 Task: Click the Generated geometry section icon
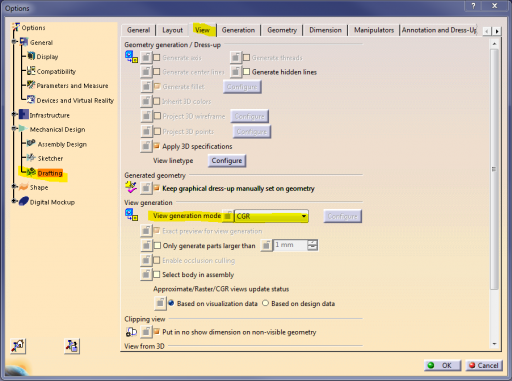[131, 187]
